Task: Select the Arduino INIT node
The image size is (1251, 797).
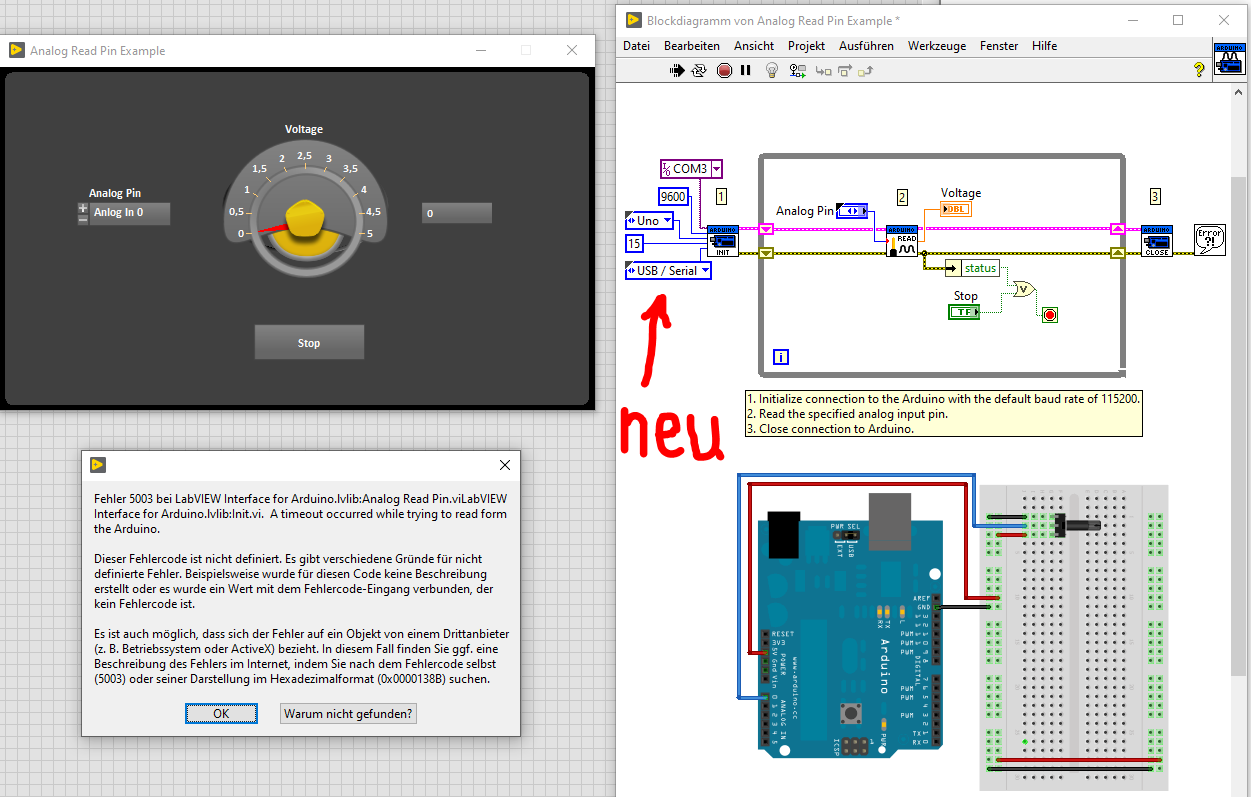Action: pyautogui.click(x=723, y=241)
